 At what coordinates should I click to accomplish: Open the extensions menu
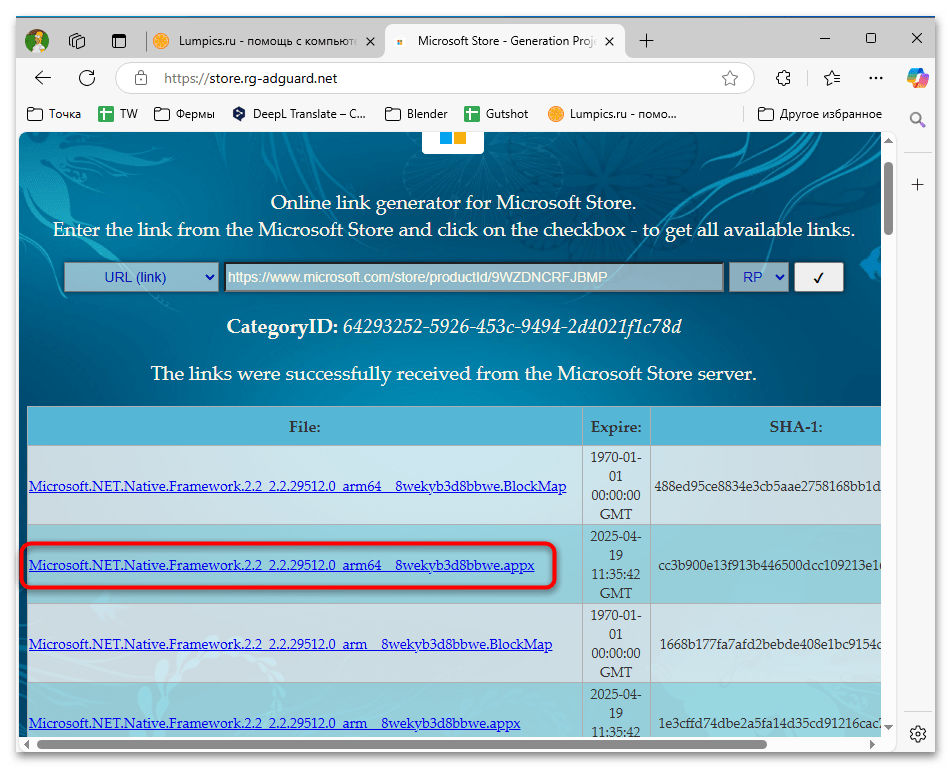coord(783,78)
